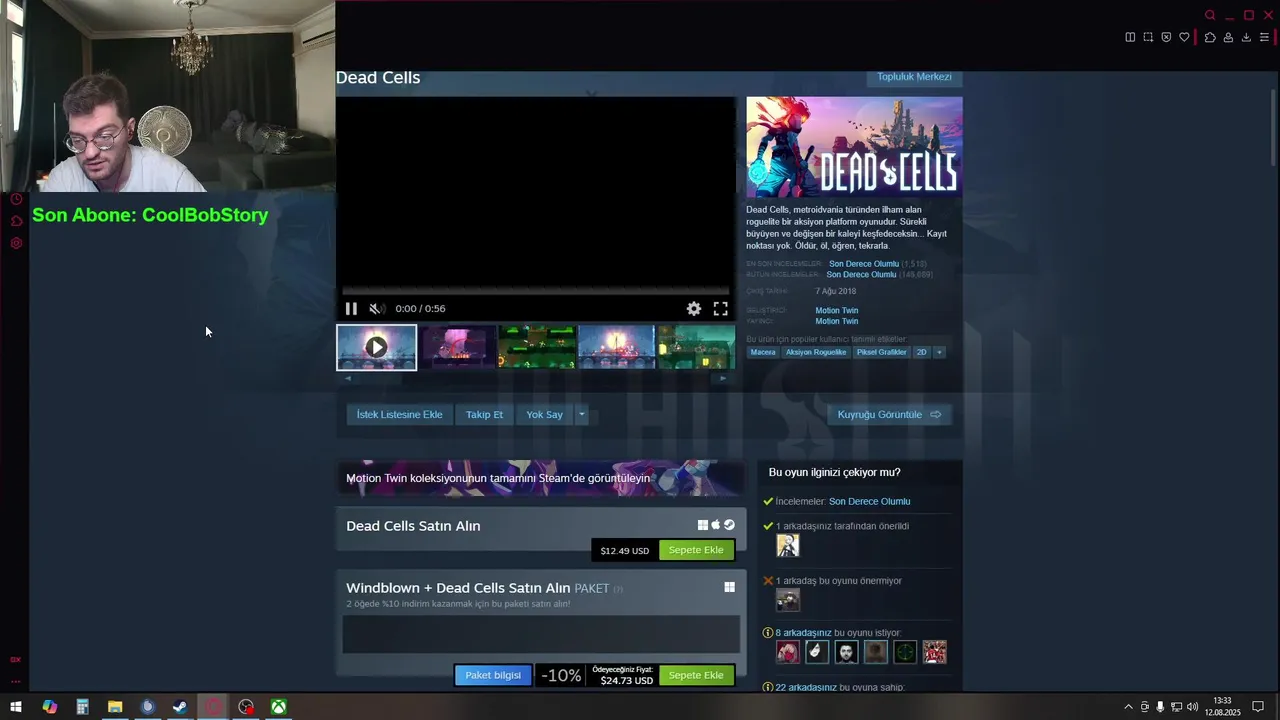Open Paket bilgisi bundle info
The width and height of the screenshot is (1280, 720).
[493, 675]
